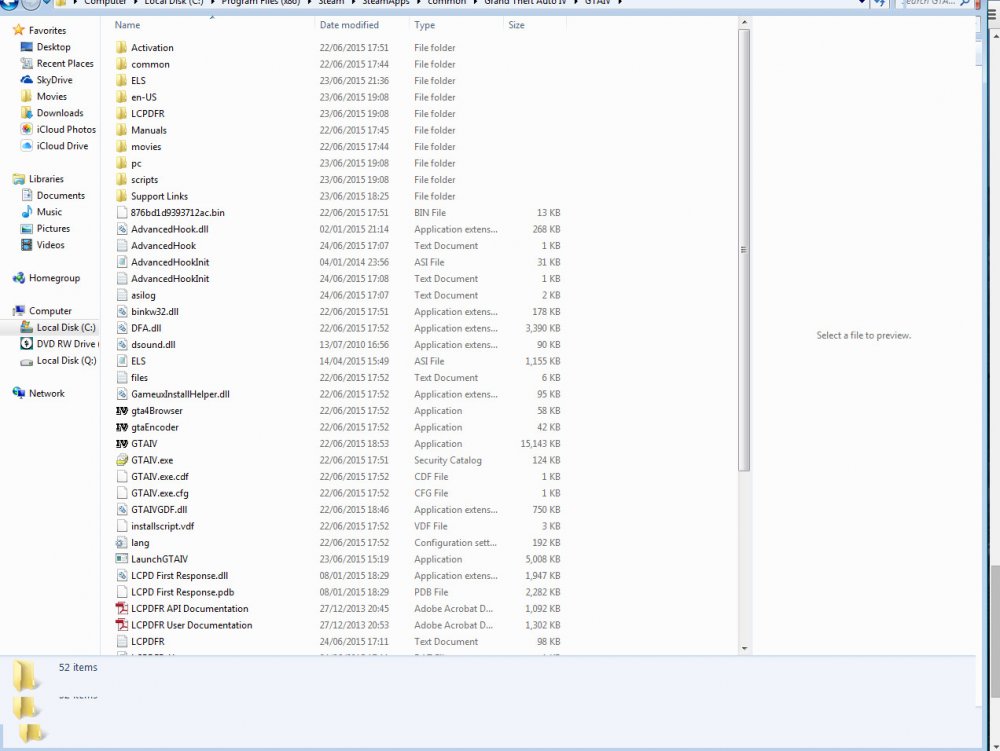Click the ELS ASI file icon
This screenshot has width=1000, height=751.
point(122,361)
